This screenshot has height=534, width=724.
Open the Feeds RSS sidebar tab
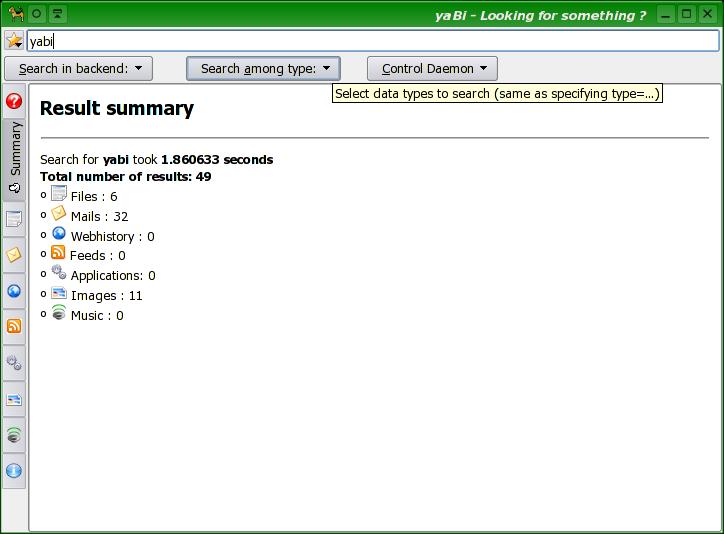14,327
